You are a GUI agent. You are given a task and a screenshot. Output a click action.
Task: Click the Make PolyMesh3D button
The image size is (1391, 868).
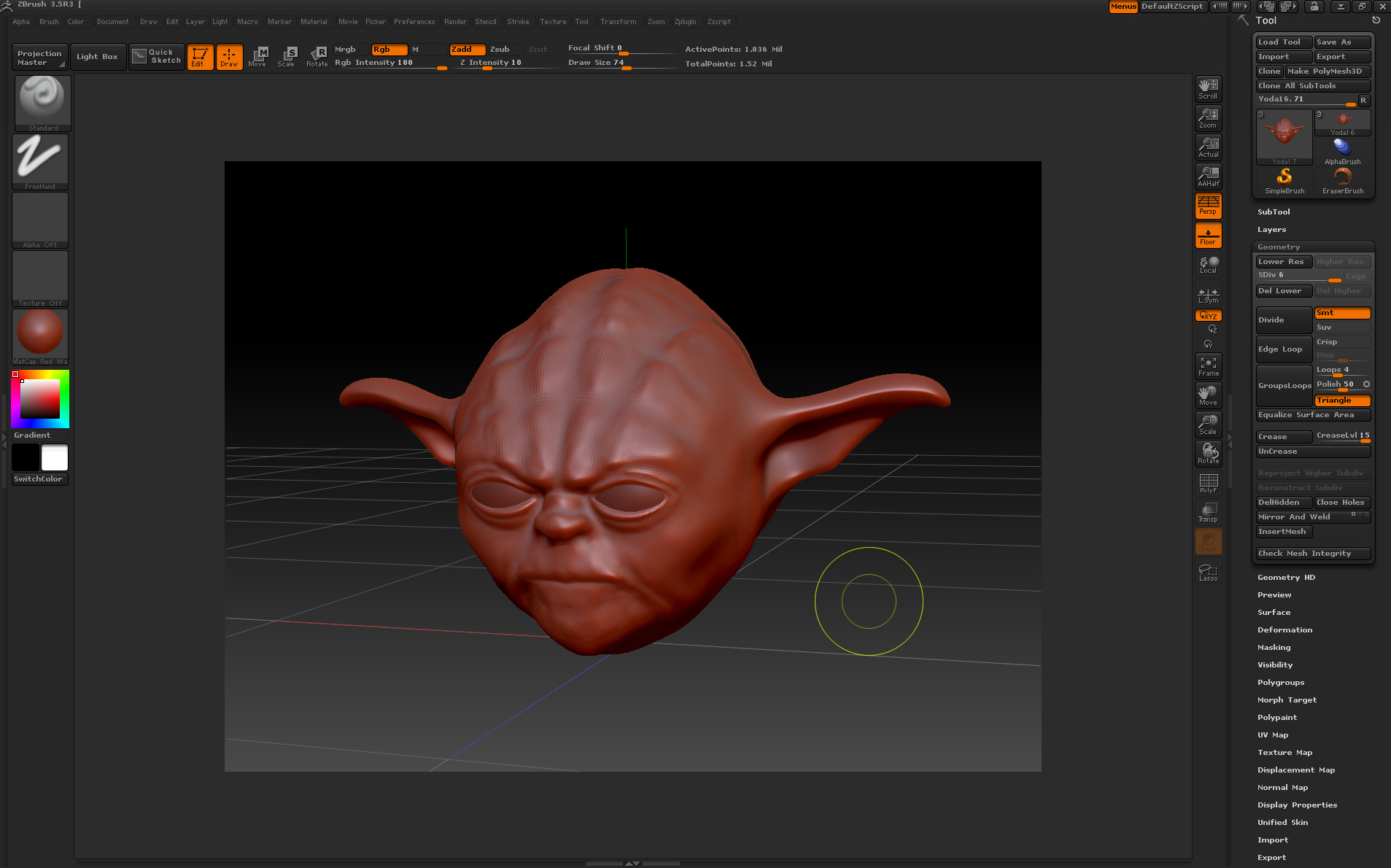(x=1328, y=71)
